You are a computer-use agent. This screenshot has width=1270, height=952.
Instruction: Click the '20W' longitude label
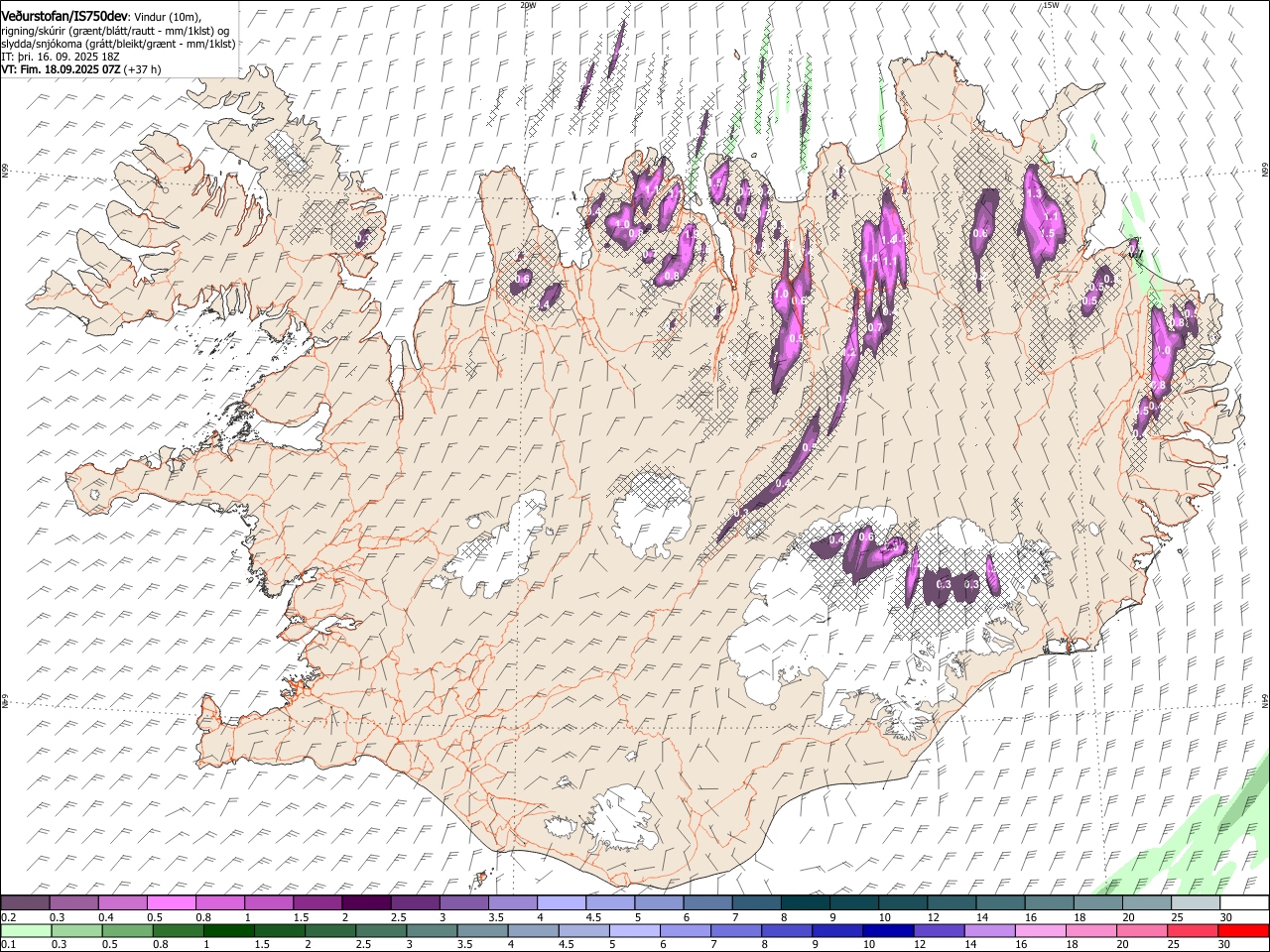click(528, 5)
